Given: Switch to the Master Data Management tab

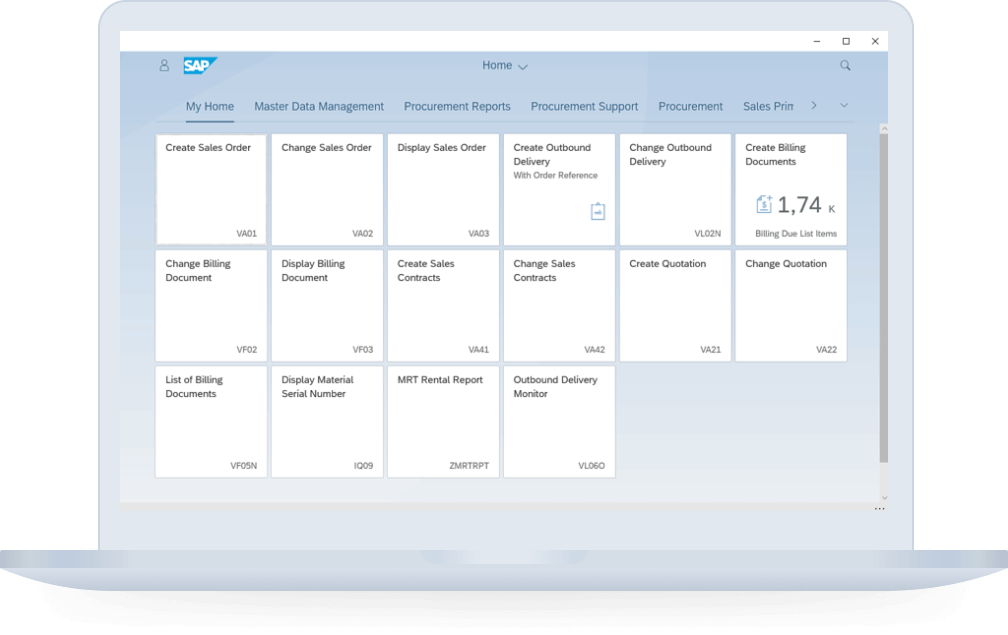Looking at the screenshot, I should (x=319, y=106).
